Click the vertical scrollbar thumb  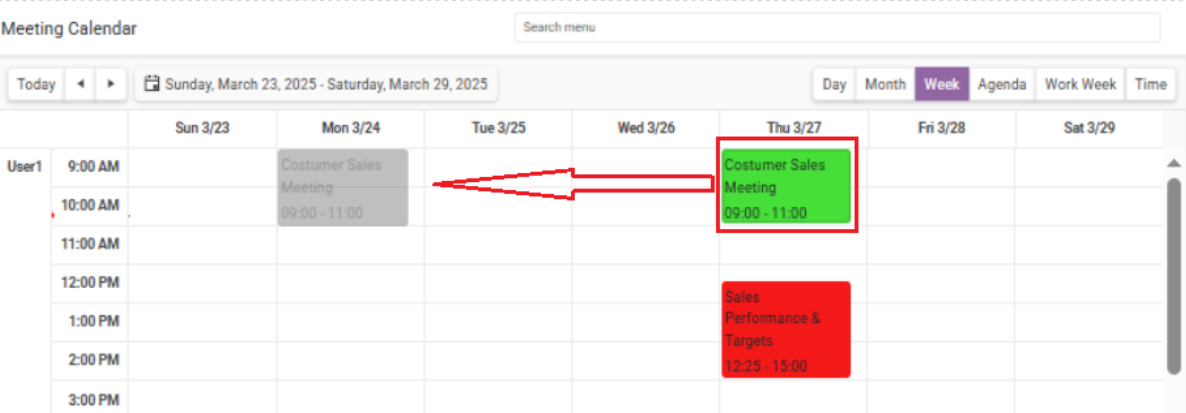[x=1173, y=276]
